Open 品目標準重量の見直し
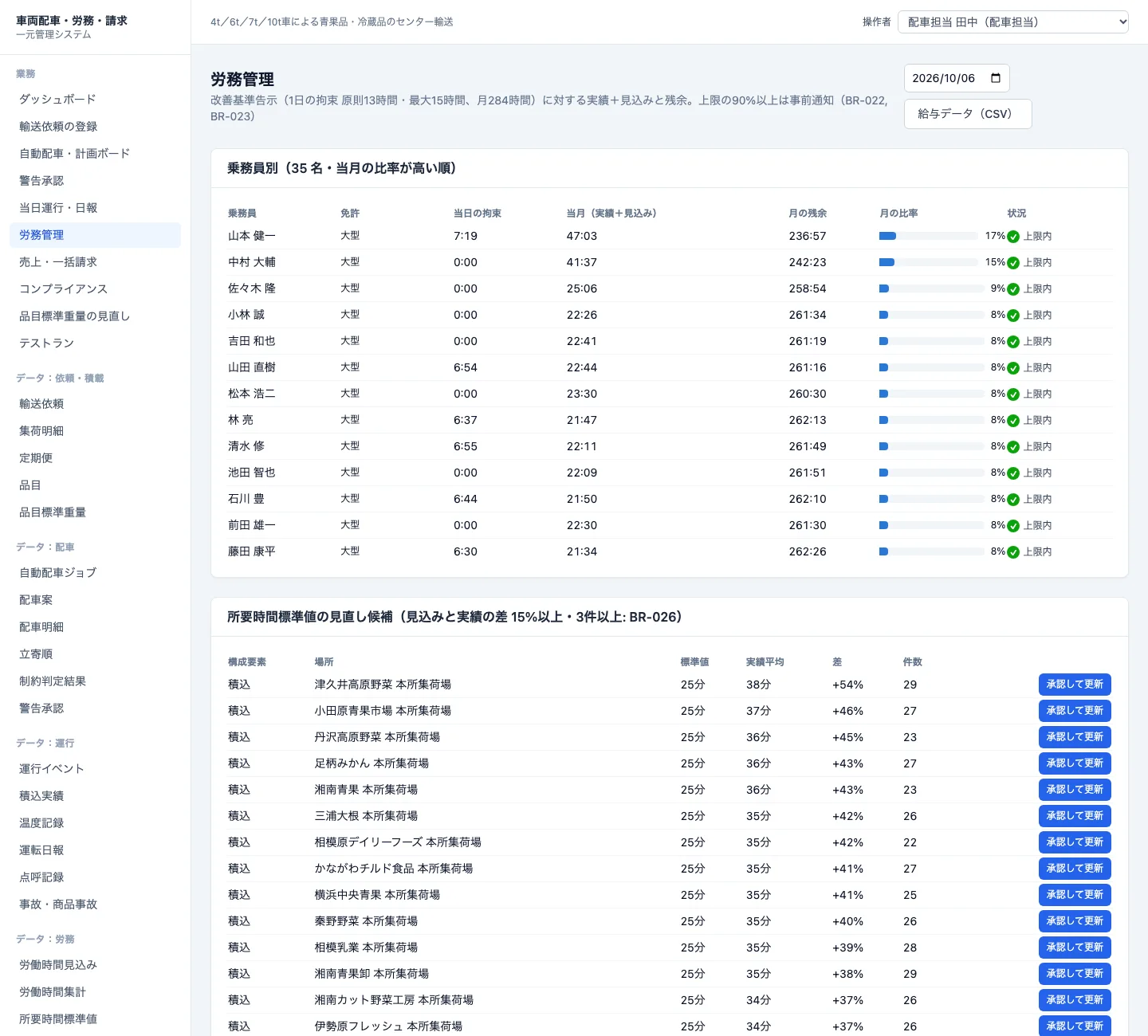1148x1036 pixels. coord(95,316)
